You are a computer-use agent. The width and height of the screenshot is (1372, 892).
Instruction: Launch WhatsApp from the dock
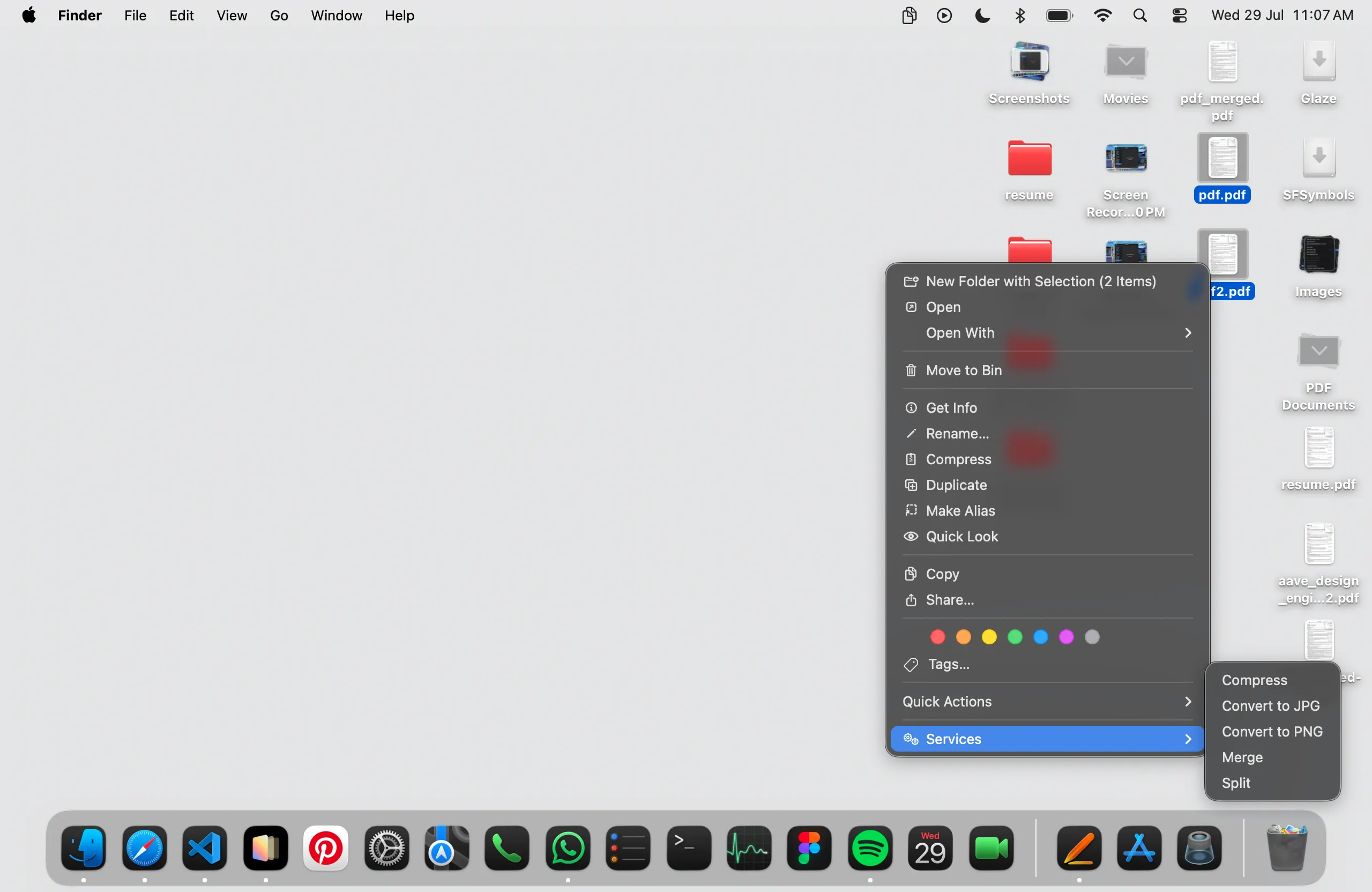coord(568,848)
